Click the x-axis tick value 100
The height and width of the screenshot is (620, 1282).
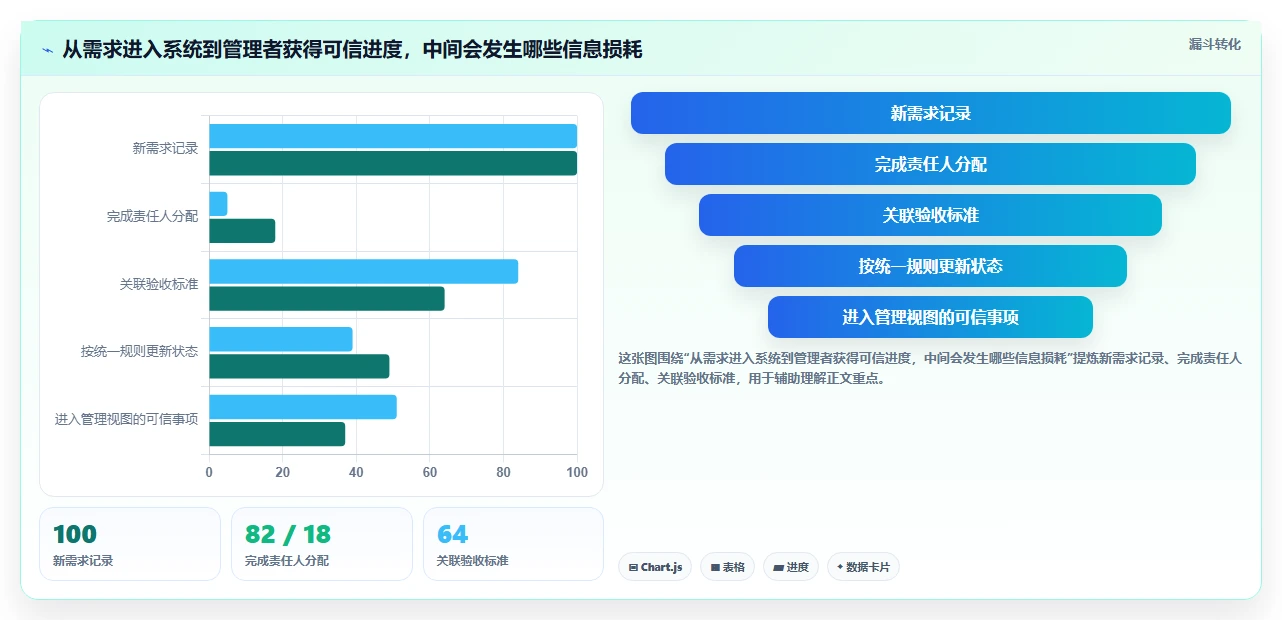coord(577,472)
